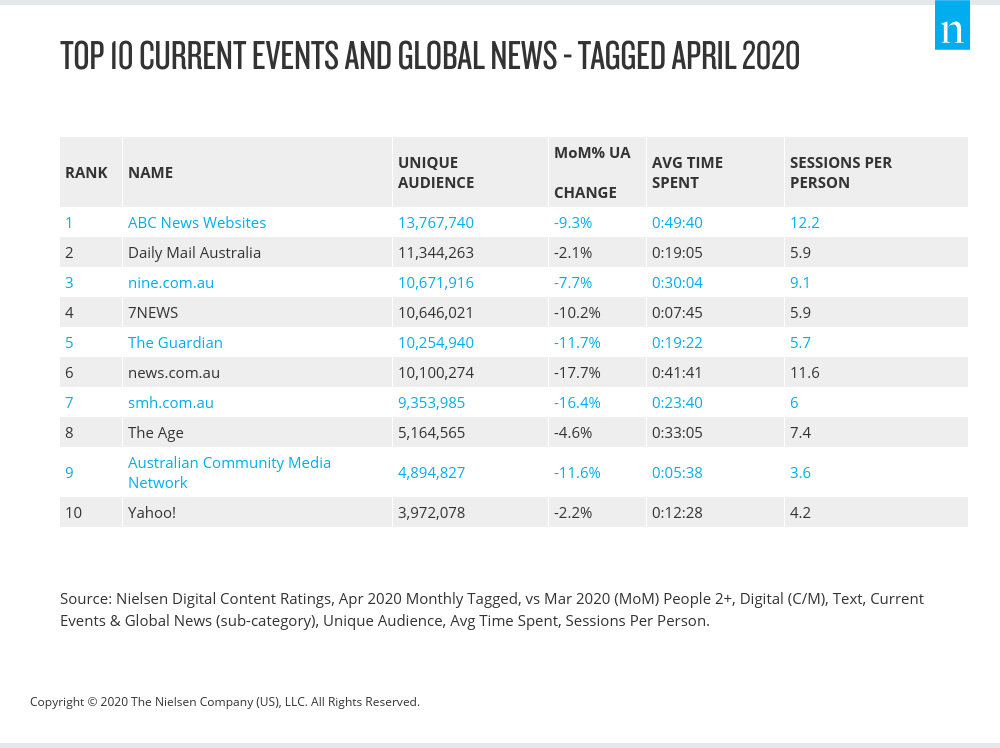Click sessions per person value 3.6
1000x748 pixels.
(x=800, y=473)
